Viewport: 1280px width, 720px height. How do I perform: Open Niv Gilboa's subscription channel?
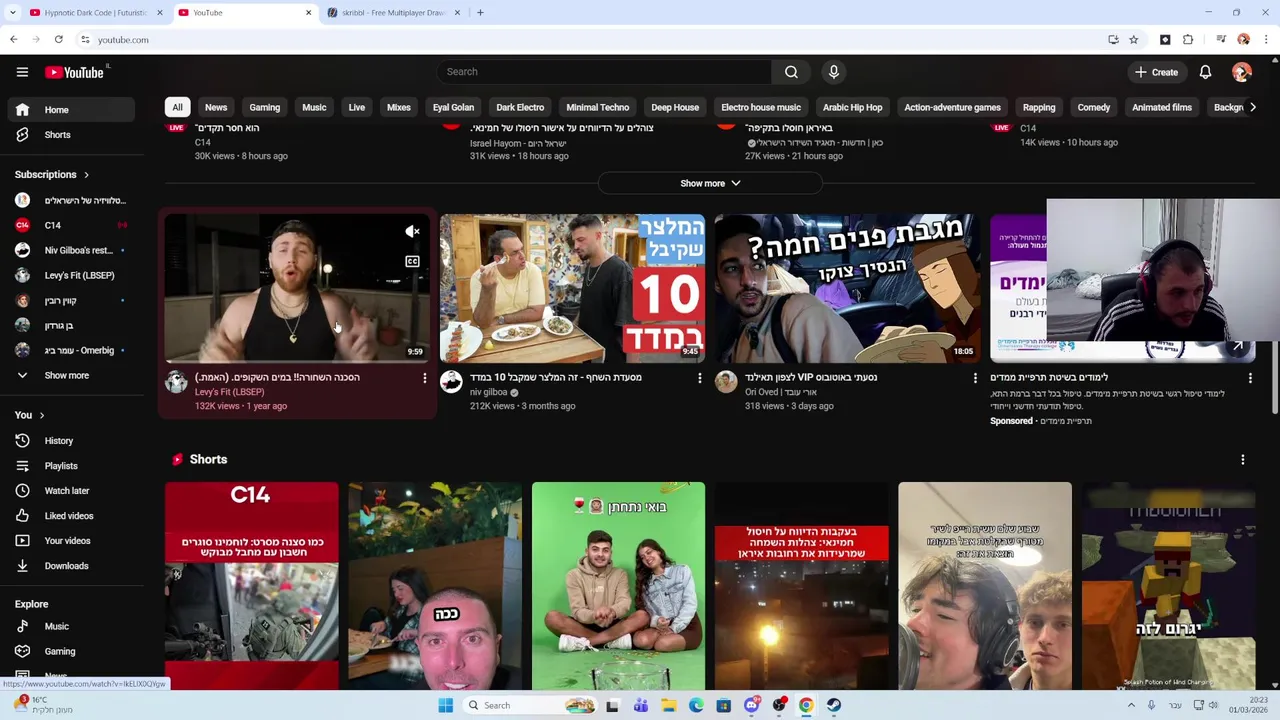coord(69,251)
